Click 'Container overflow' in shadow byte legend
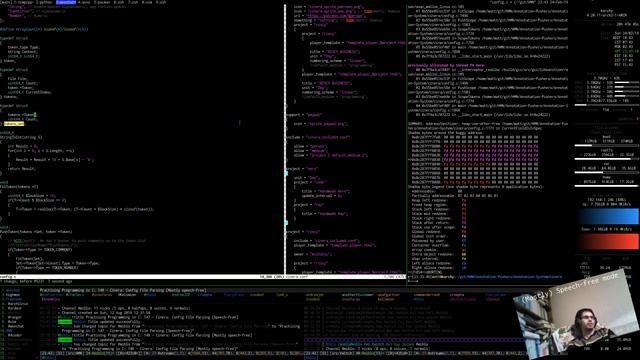640x360 pixels. click(x=431, y=245)
